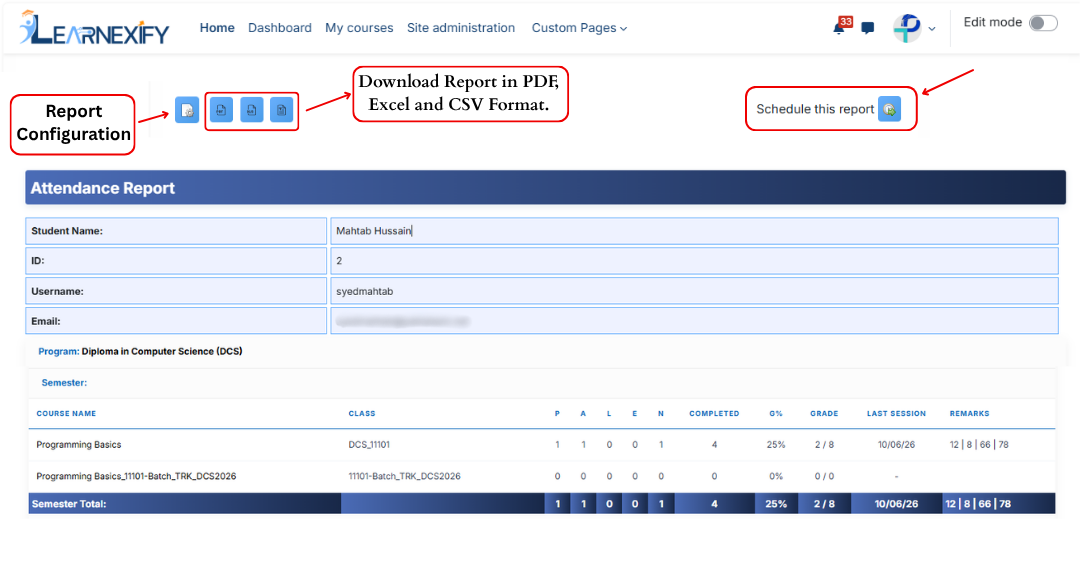Open the messaging chat bubble icon

click(x=868, y=28)
